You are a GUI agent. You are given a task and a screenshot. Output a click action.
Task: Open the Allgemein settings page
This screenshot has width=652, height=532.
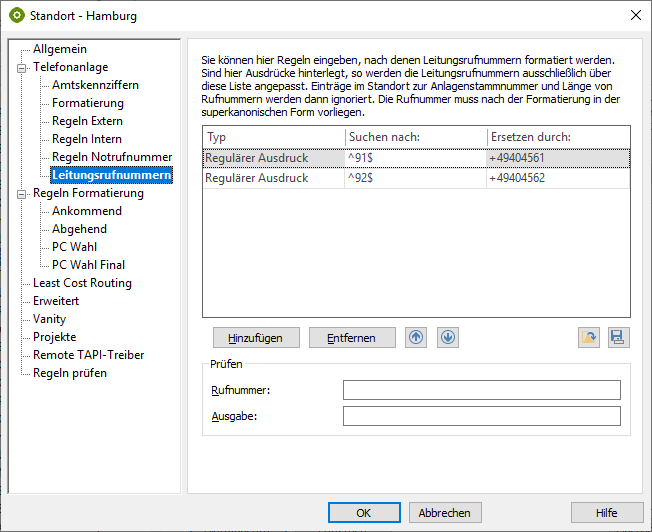(x=59, y=49)
